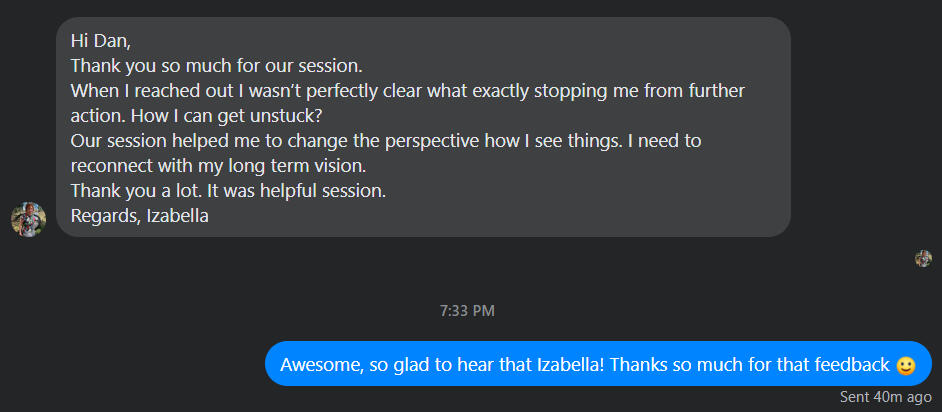This screenshot has width=942, height=412.
Task: Click the "Hi Dan," greeting line
Action: click(x=100, y=41)
